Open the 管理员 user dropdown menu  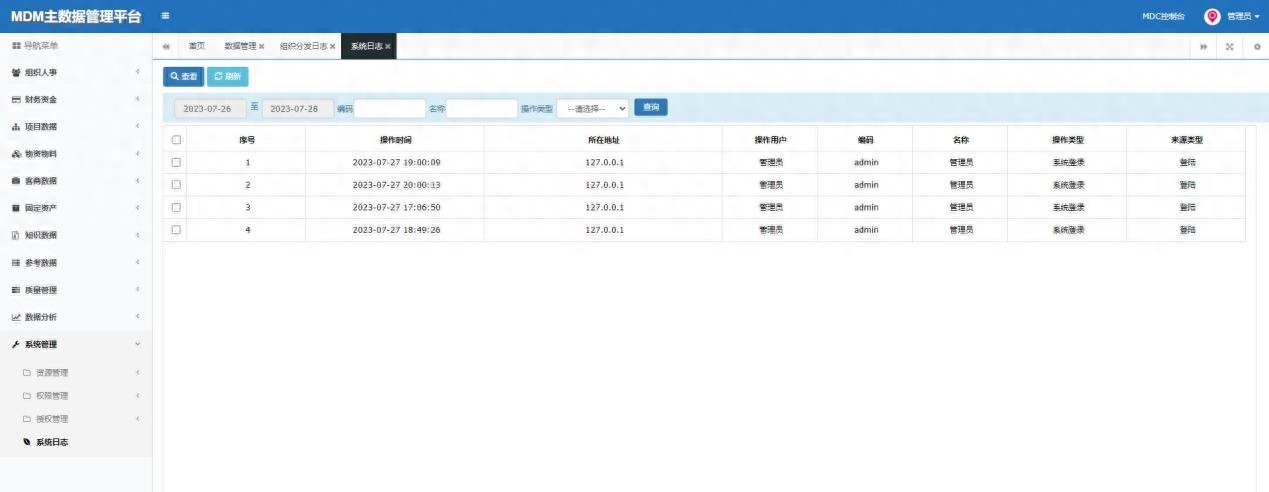point(1242,17)
